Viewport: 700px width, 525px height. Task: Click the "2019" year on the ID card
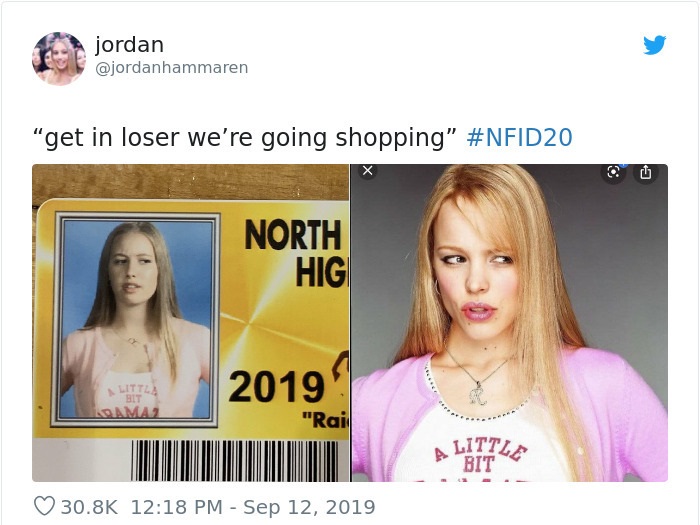(276, 387)
